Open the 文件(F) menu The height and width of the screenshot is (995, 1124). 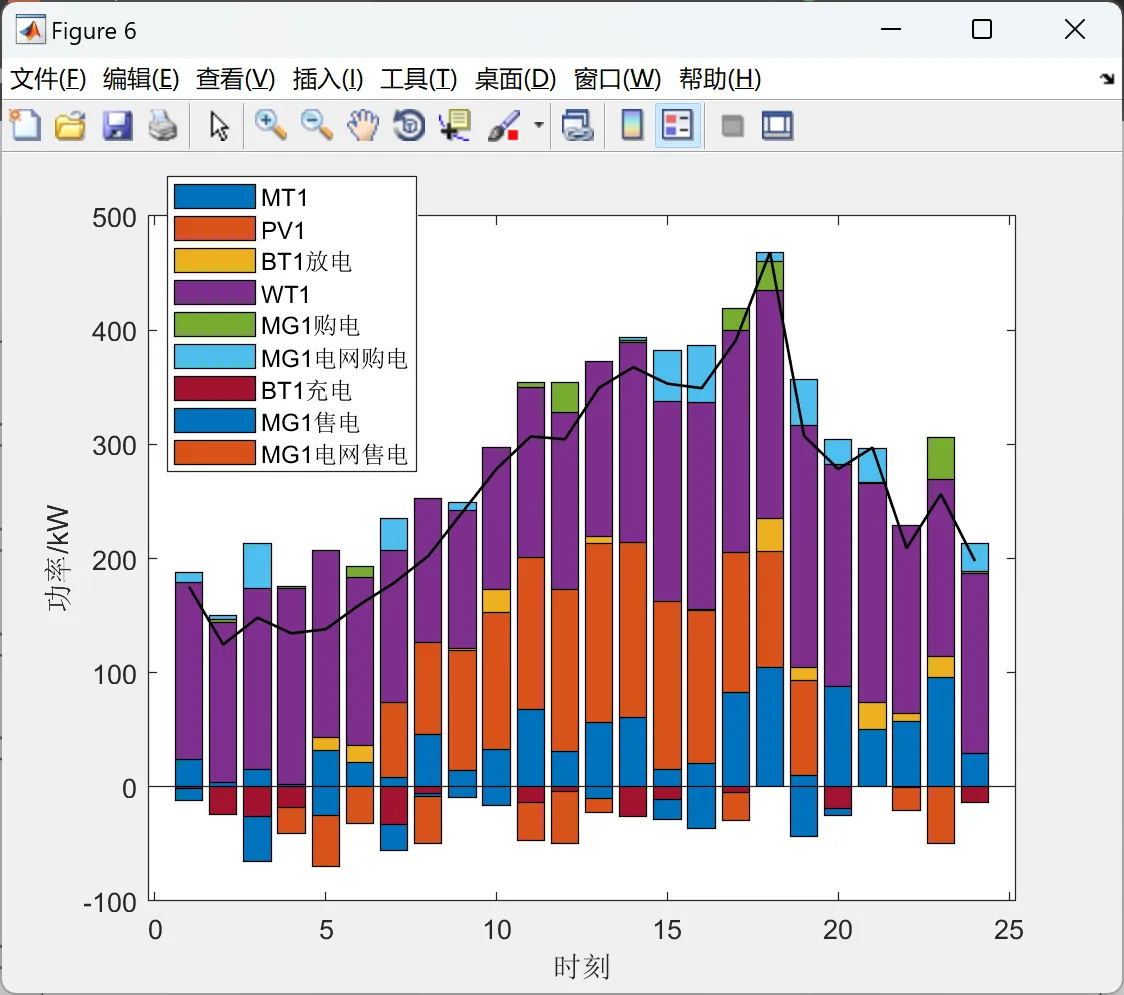(x=48, y=79)
